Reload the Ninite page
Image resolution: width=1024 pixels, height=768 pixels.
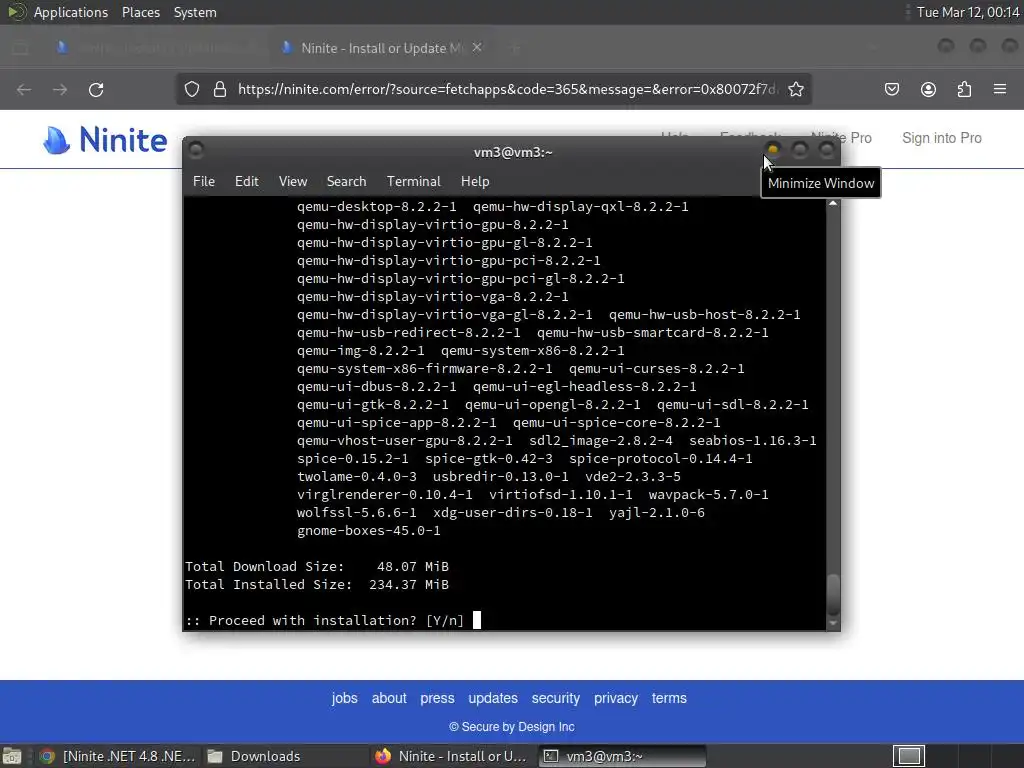point(96,89)
